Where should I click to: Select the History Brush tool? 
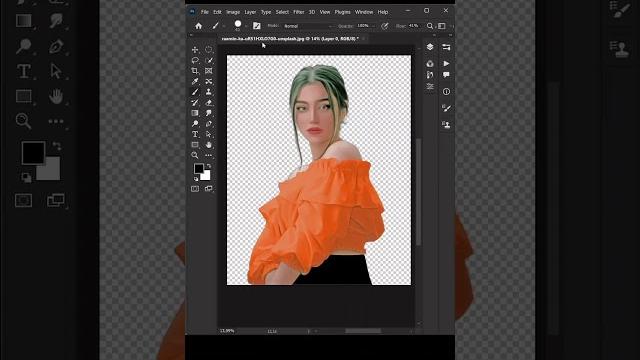pos(195,103)
